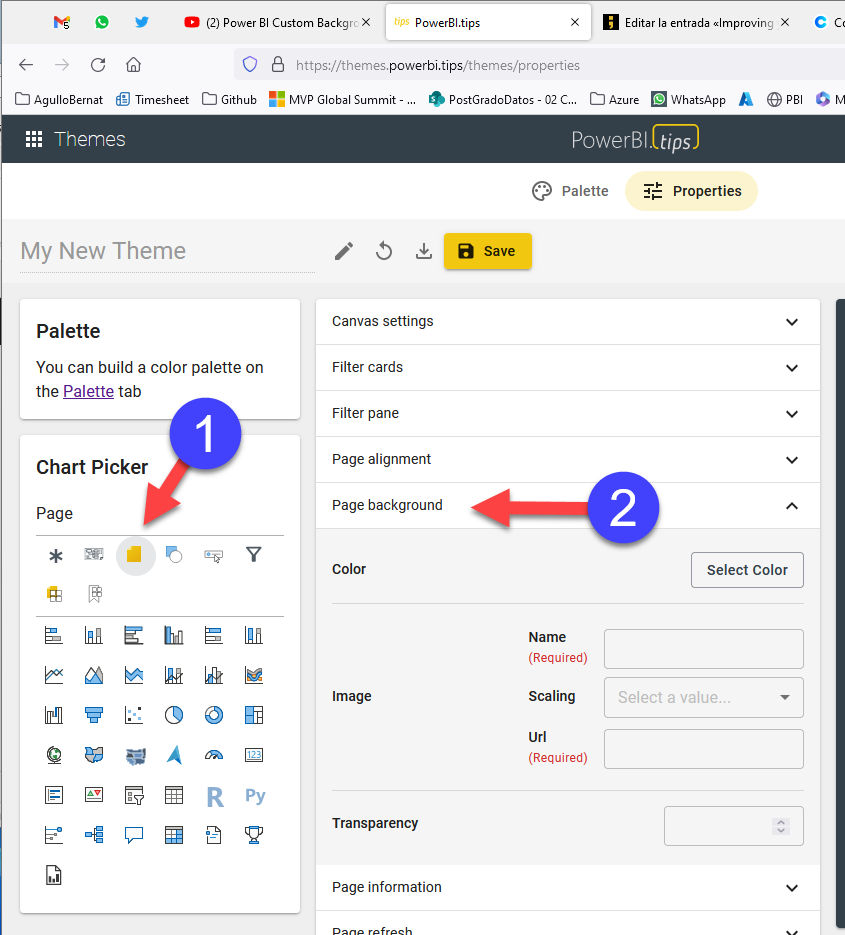The image size is (845, 935).
Task: Click the Transparency number field
Action: 734,826
